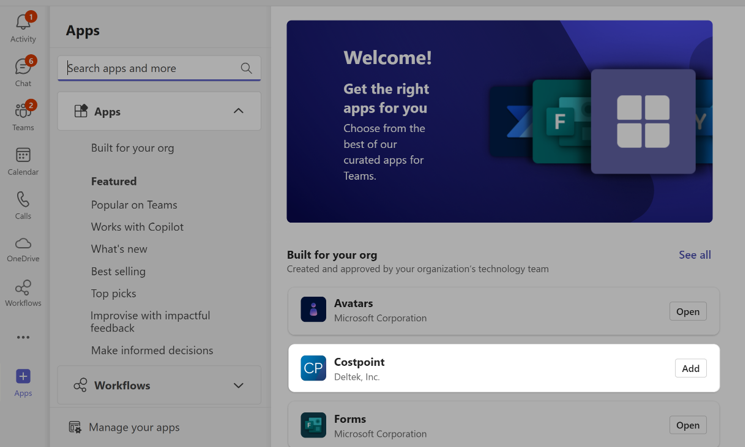Select Built for your org category
The width and height of the screenshot is (745, 447).
[x=132, y=148]
